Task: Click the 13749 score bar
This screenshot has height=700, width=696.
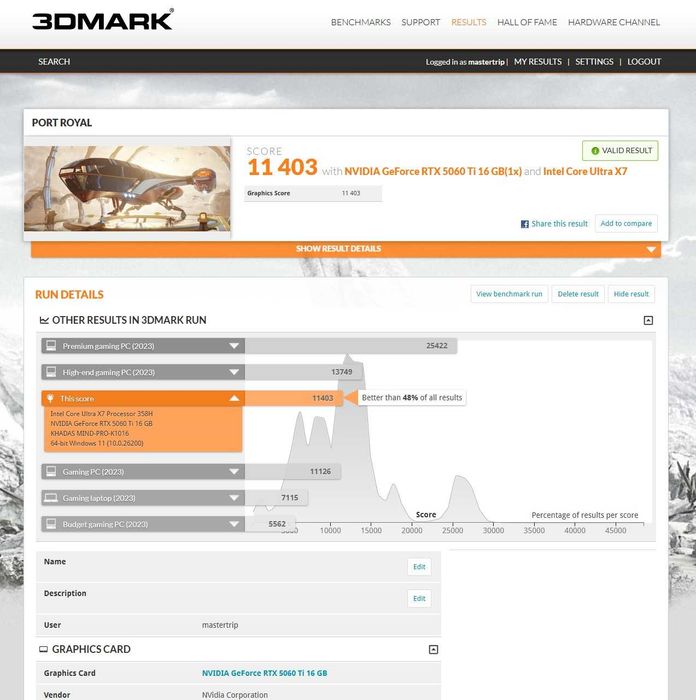Action: (x=304, y=372)
